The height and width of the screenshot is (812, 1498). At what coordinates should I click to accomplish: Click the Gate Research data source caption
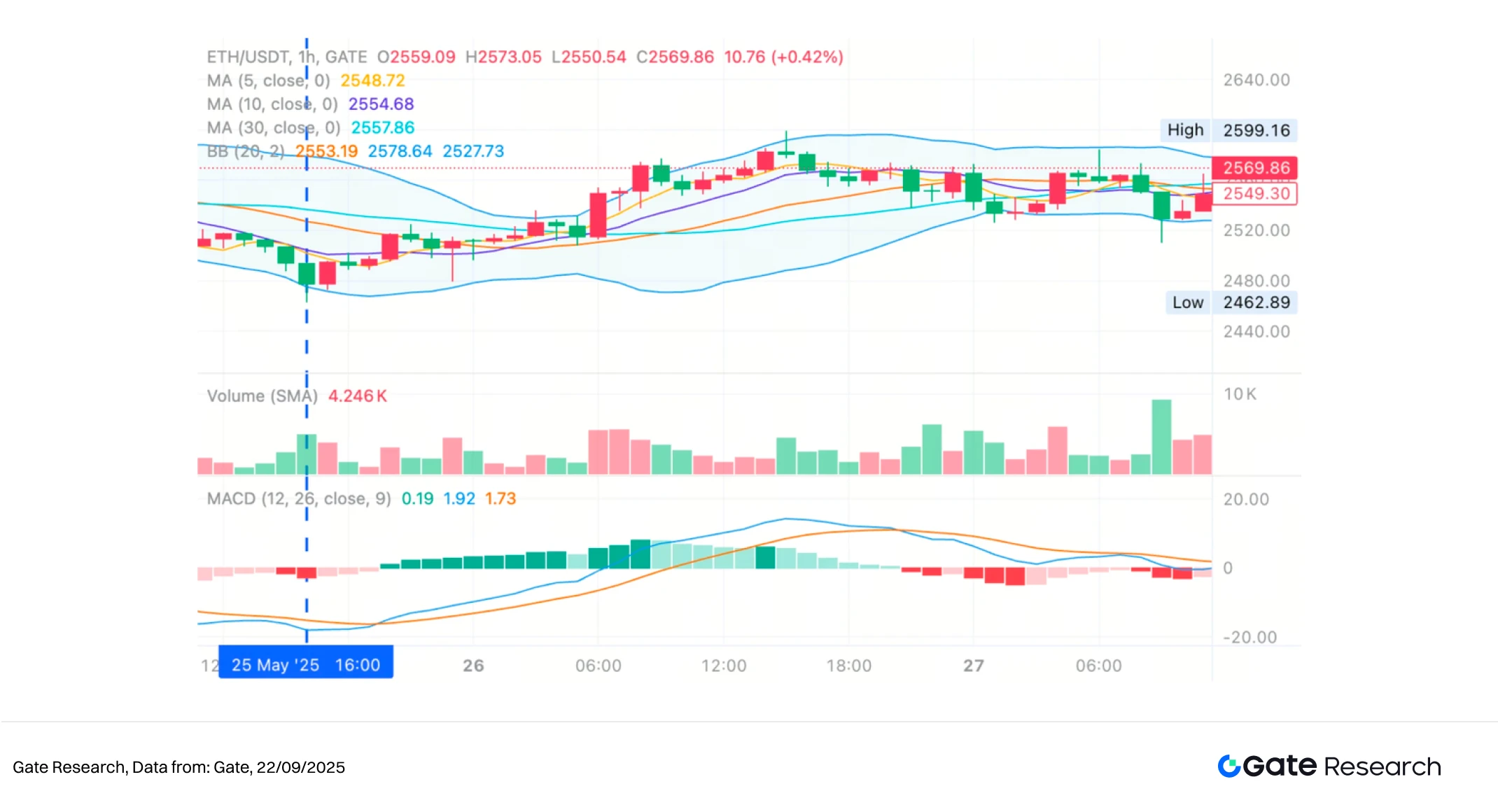click(x=179, y=767)
